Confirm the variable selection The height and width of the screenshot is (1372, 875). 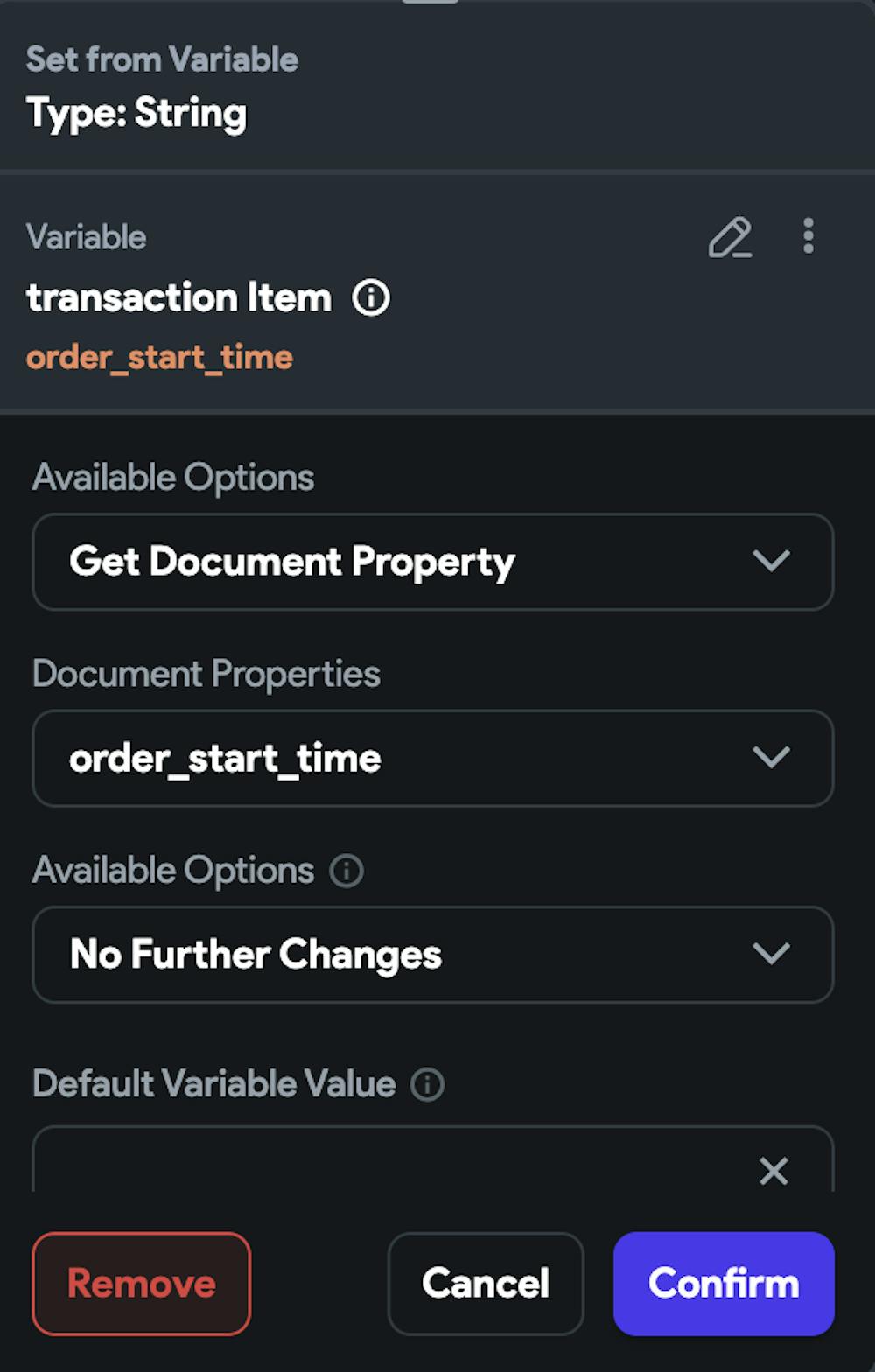724,1284
